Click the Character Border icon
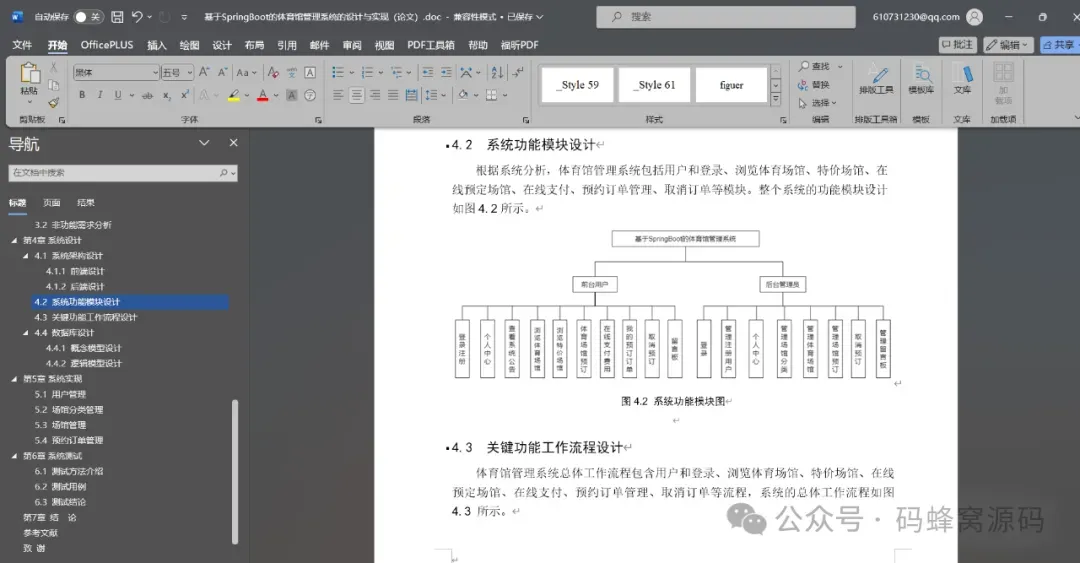 click(310, 72)
